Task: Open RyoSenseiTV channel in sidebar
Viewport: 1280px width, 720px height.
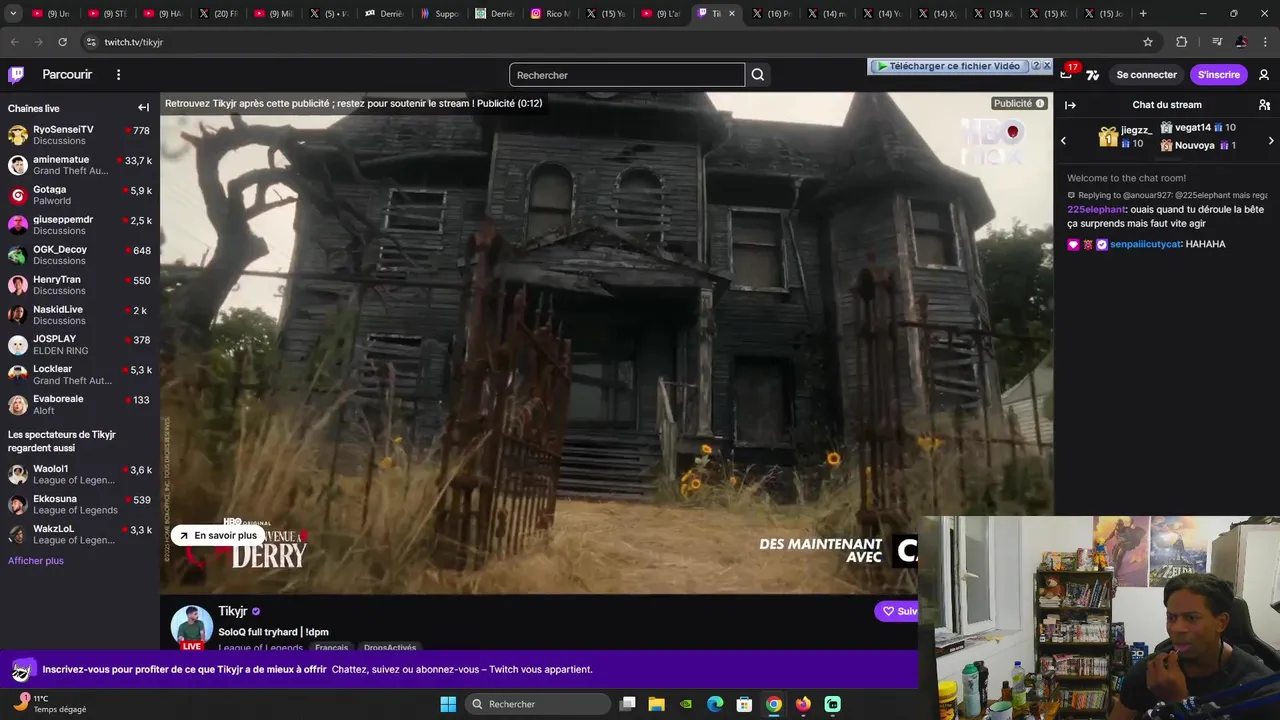Action: (x=80, y=135)
